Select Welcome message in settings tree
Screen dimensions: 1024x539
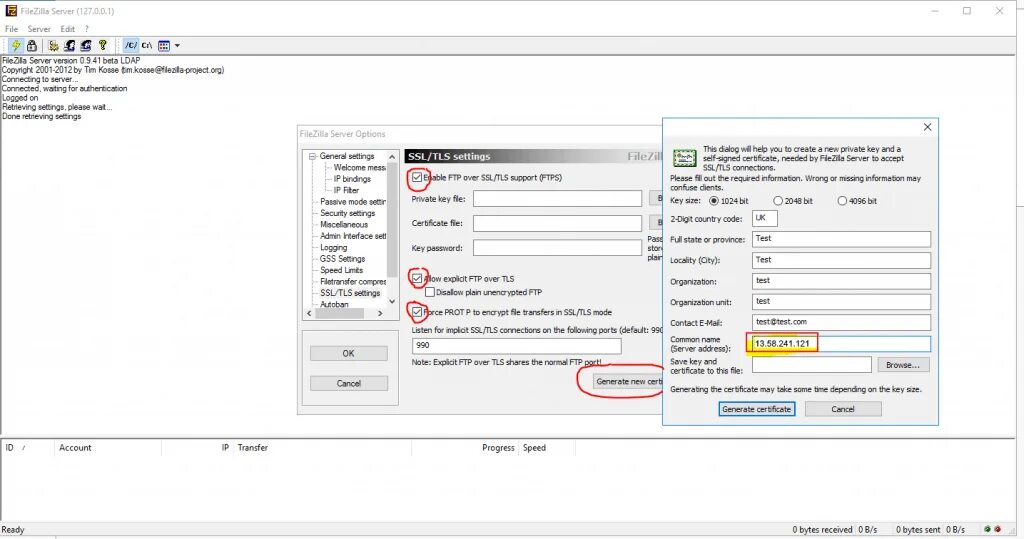(359, 167)
